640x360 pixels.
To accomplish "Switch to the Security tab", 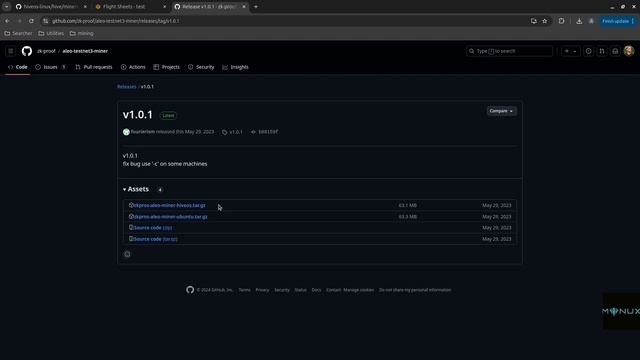I will 201,67.
